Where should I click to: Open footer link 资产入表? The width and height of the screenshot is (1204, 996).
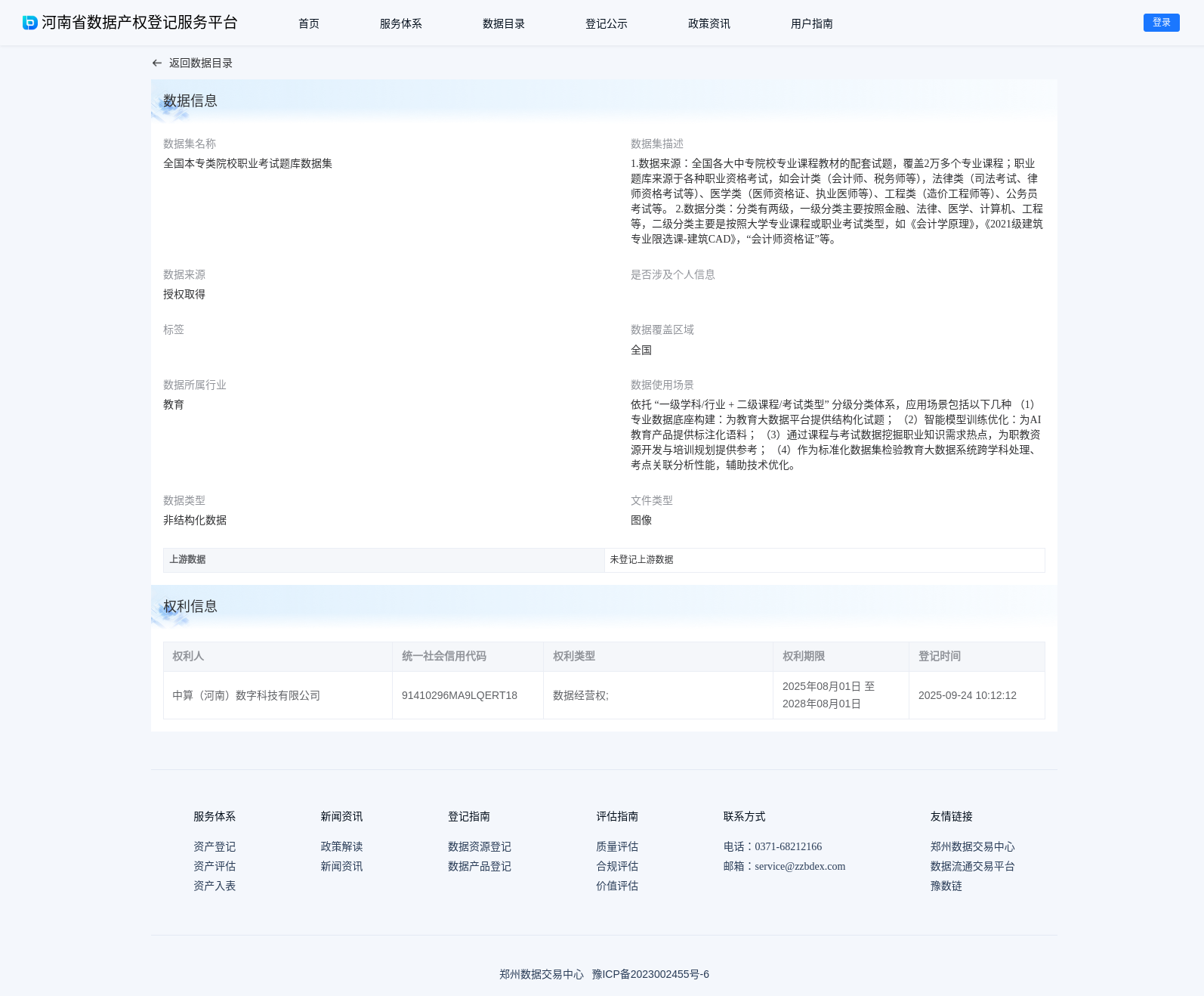pos(215,886)
